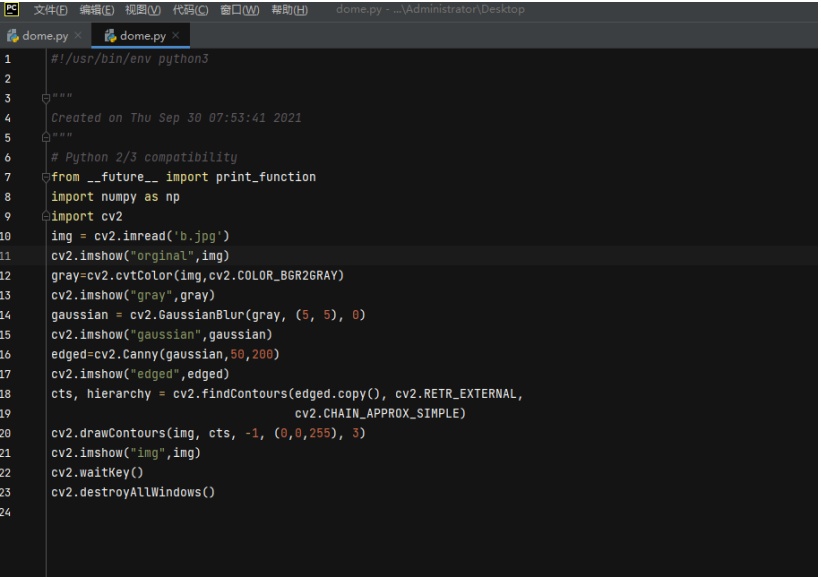821x580 pixels.
Task: Click the fold end marker beside import cv2
Action: tap(46, 216)
